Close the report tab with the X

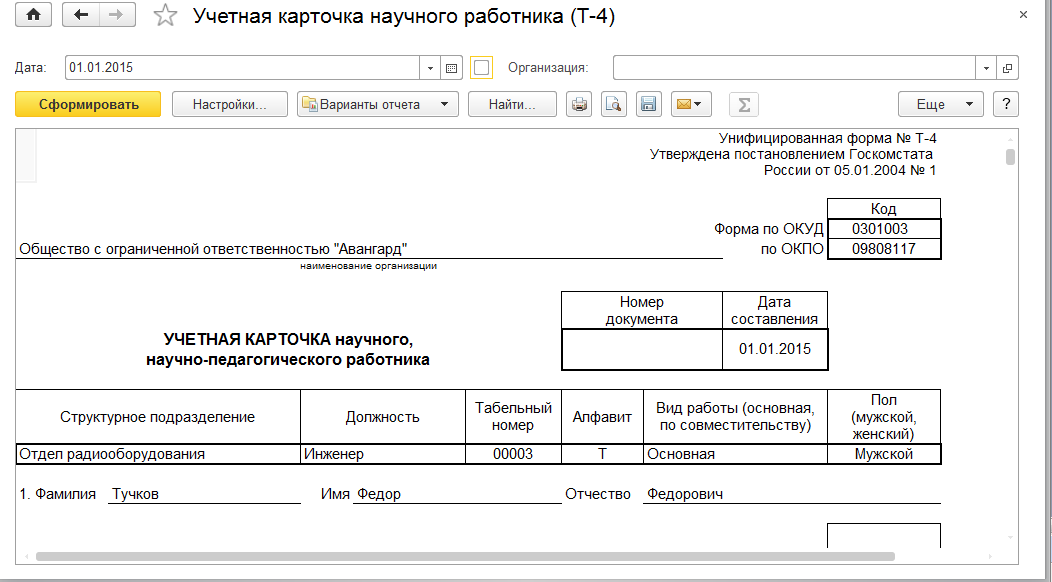[x=1023, y=15]
